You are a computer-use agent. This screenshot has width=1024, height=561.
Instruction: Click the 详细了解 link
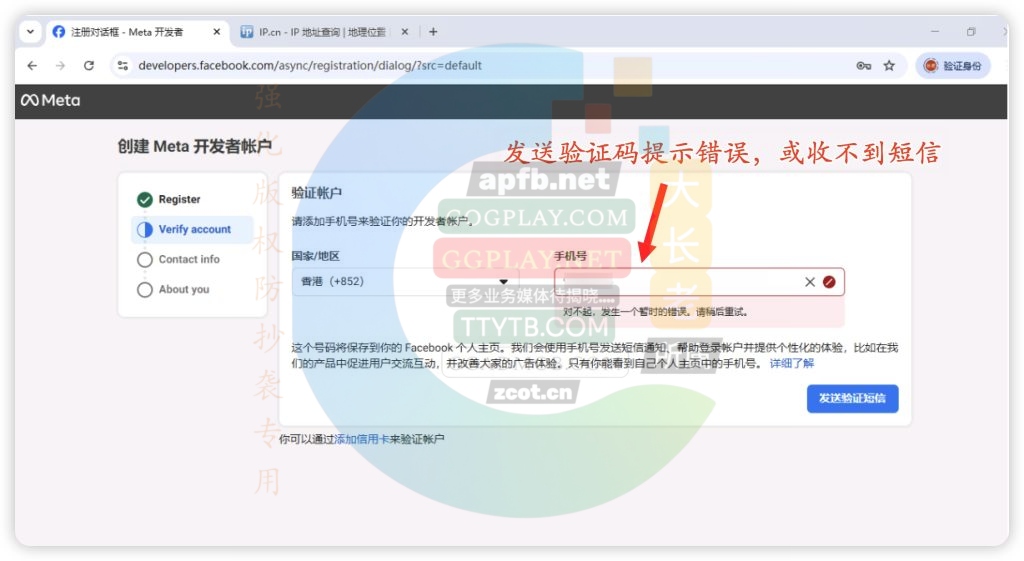point(791,364)
